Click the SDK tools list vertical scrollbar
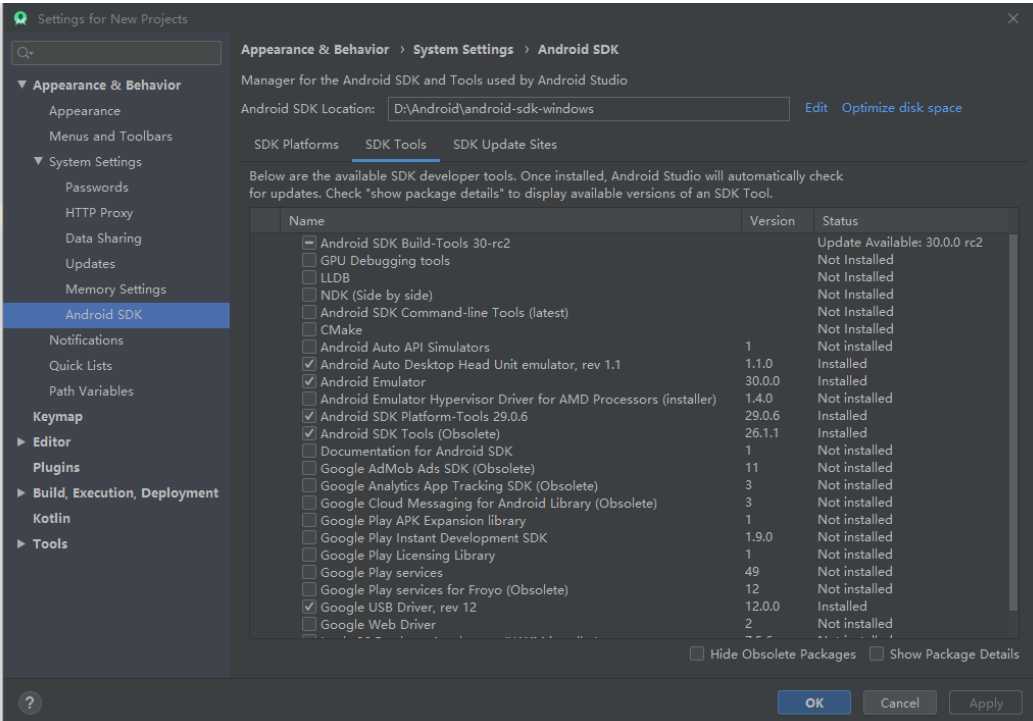 tap(1013, 422)
